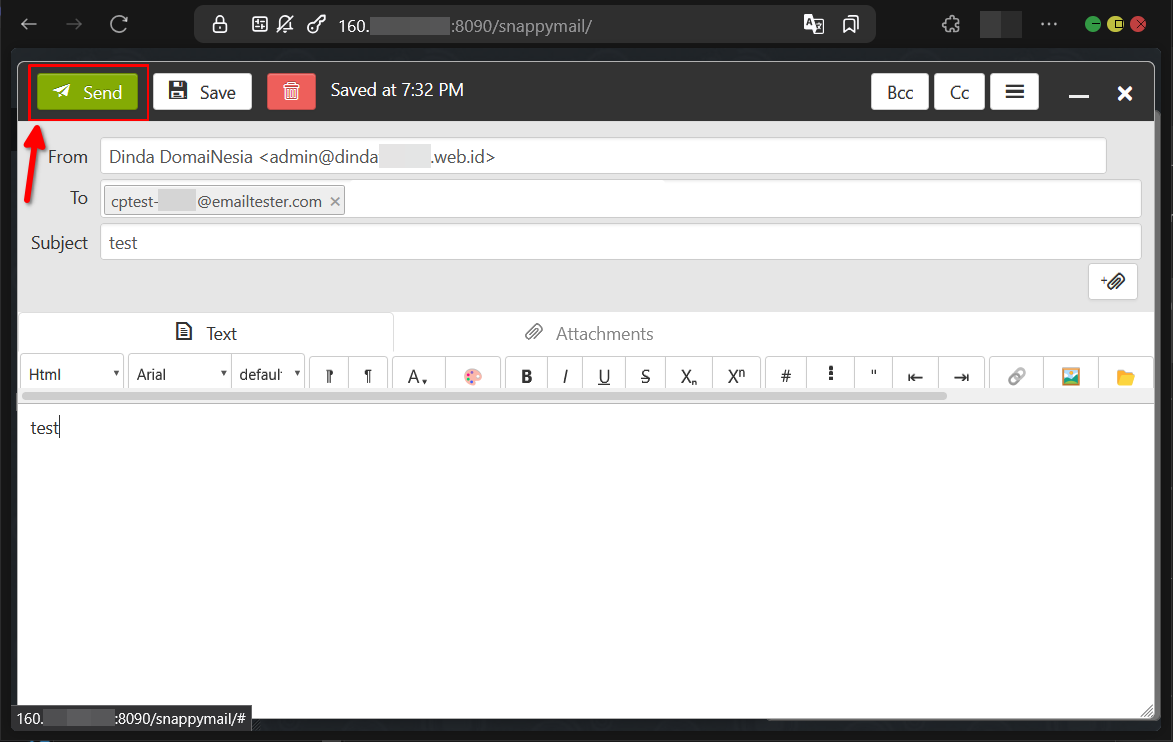Toggle strikethrough formatting
The height and width of the screenshot is (742, 1173).
(646, 375)
